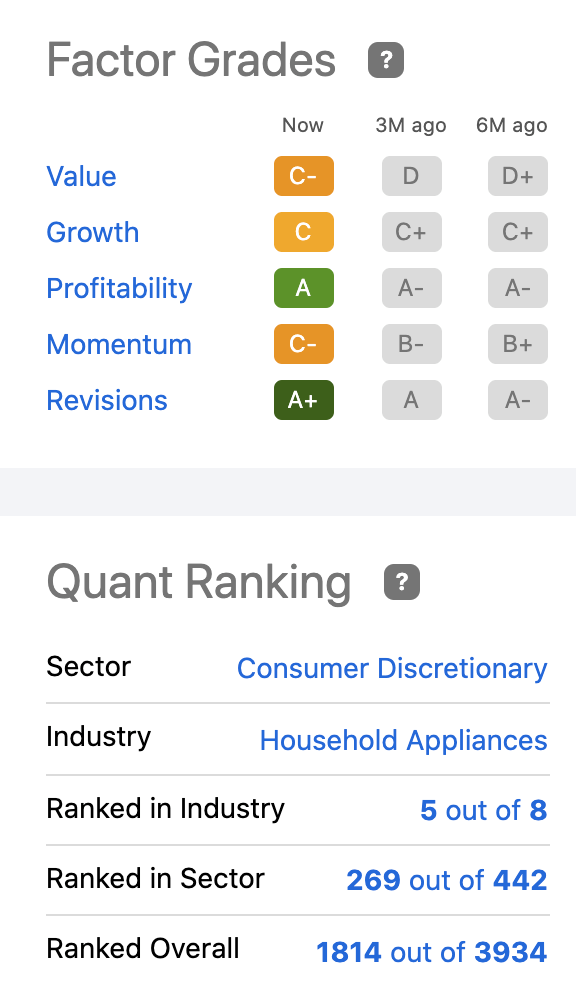Click the Momentum B+ grade from 6M ago
The height and width of the screenshot is (986, 576).
click(x=518, y=344)
